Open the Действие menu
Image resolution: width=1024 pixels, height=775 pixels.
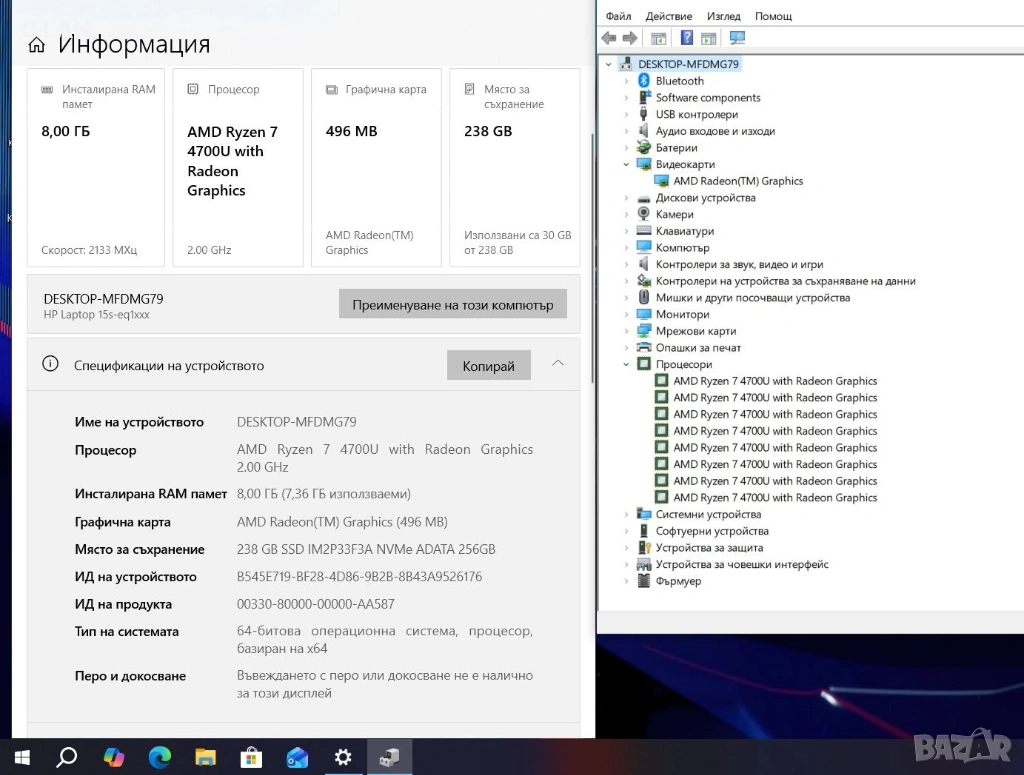(668, 16)
